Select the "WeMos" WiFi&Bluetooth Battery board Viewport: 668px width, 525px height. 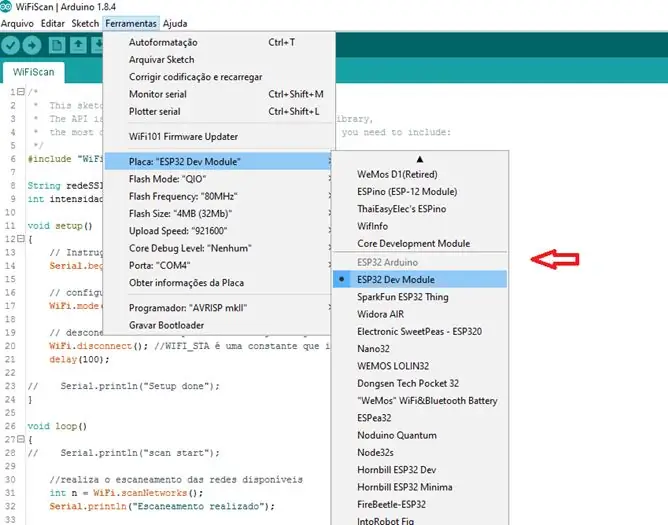click(x=420, y=401)
